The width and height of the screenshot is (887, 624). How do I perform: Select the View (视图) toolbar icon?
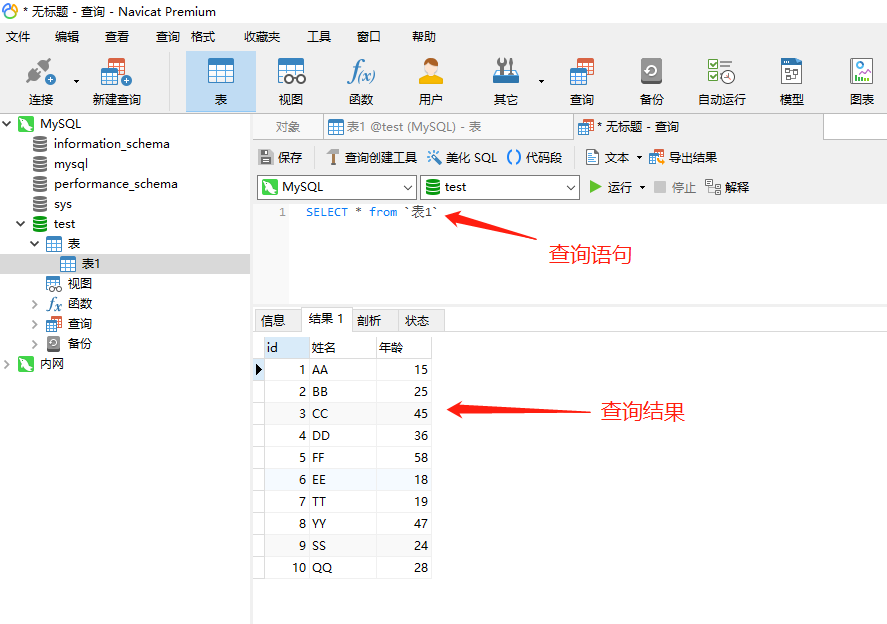tap(291, 72)
